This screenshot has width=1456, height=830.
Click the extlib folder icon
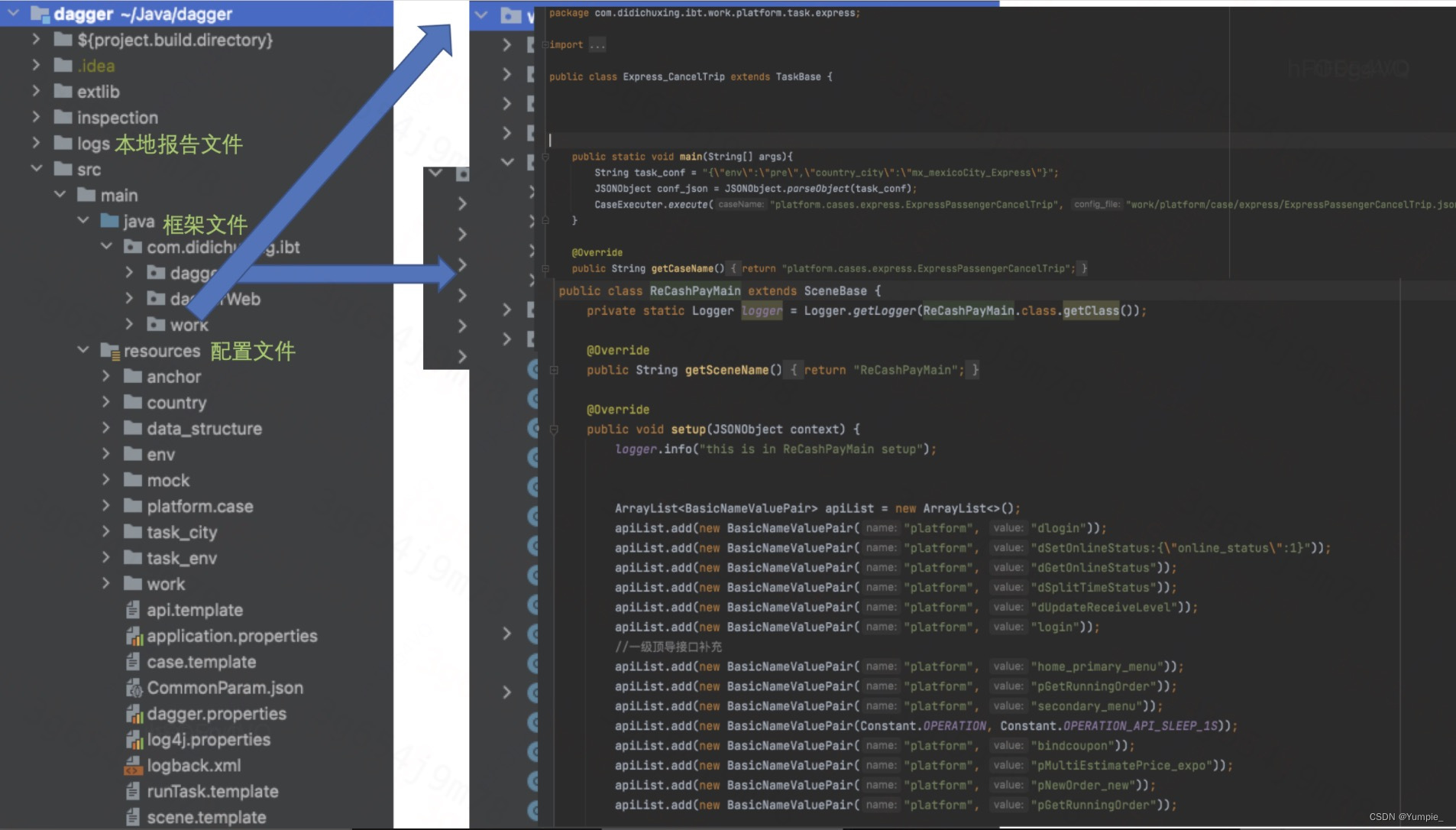(x=63, y=92)
